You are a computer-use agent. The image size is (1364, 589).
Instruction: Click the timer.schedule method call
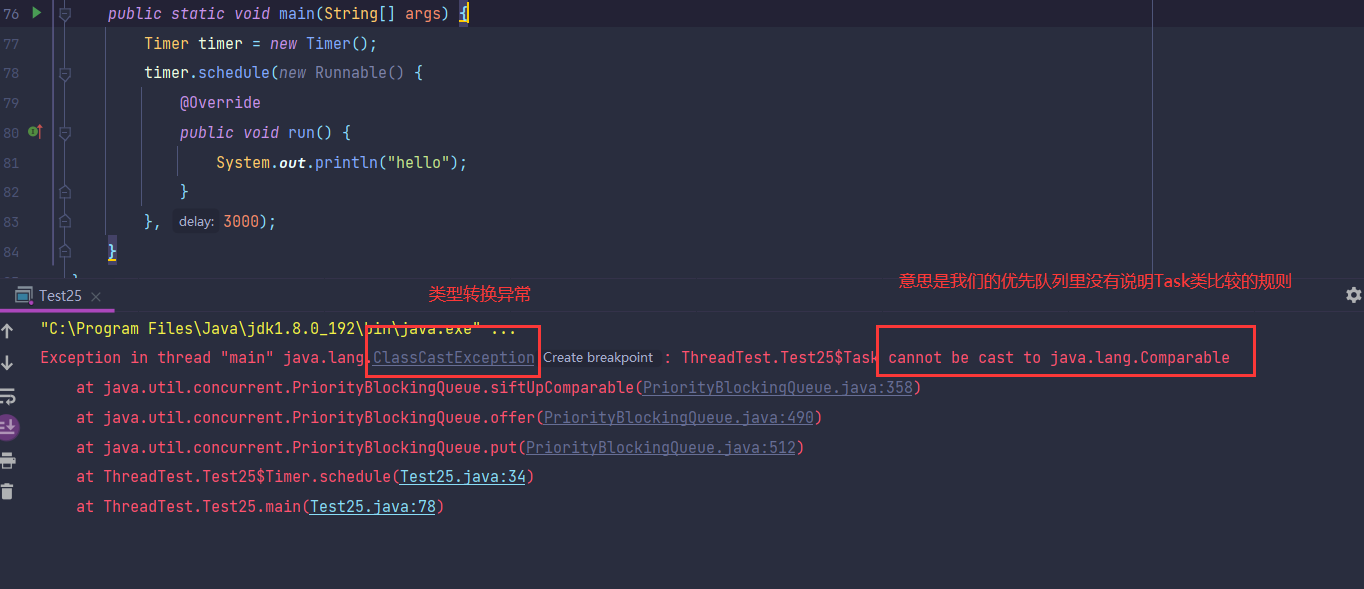tap(207, 73)
